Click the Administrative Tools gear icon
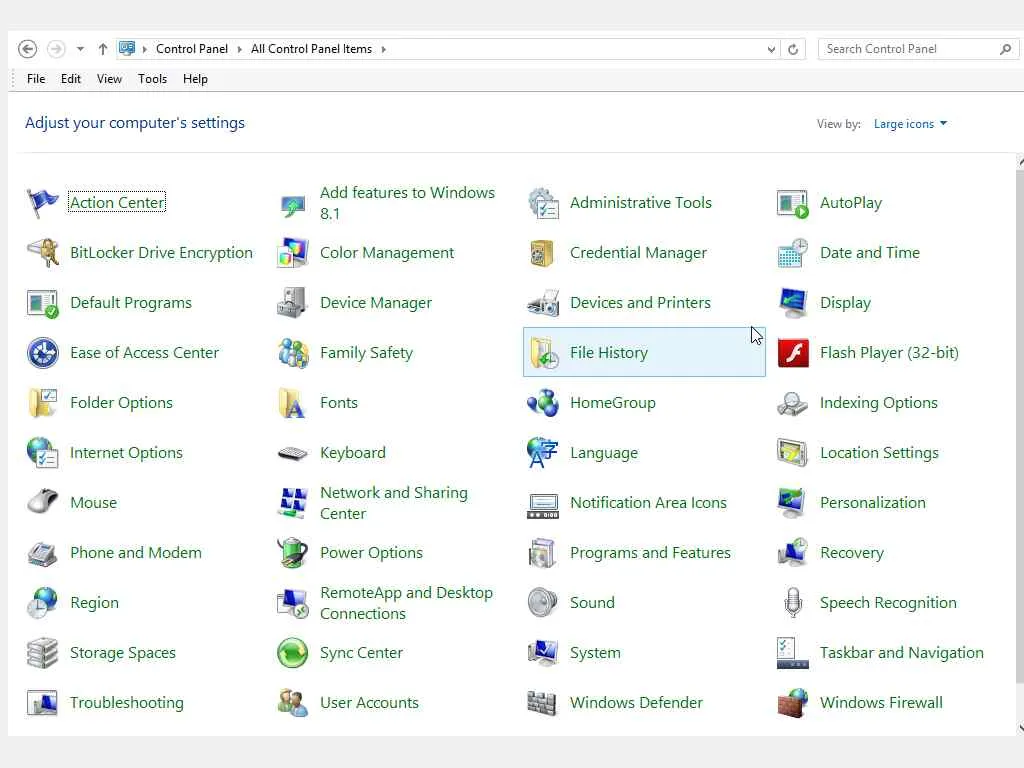The height and width of the screenshot is (768, 1024). (543, 203)
